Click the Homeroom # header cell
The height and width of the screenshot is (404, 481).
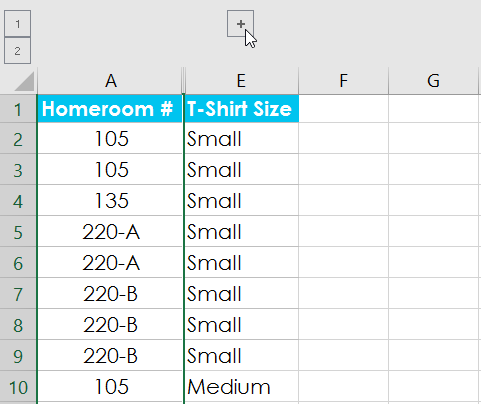click(110, 109)
